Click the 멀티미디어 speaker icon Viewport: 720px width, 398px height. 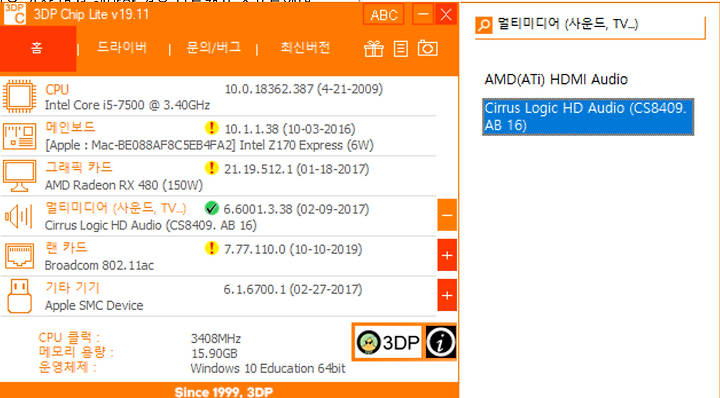point(19,216)
